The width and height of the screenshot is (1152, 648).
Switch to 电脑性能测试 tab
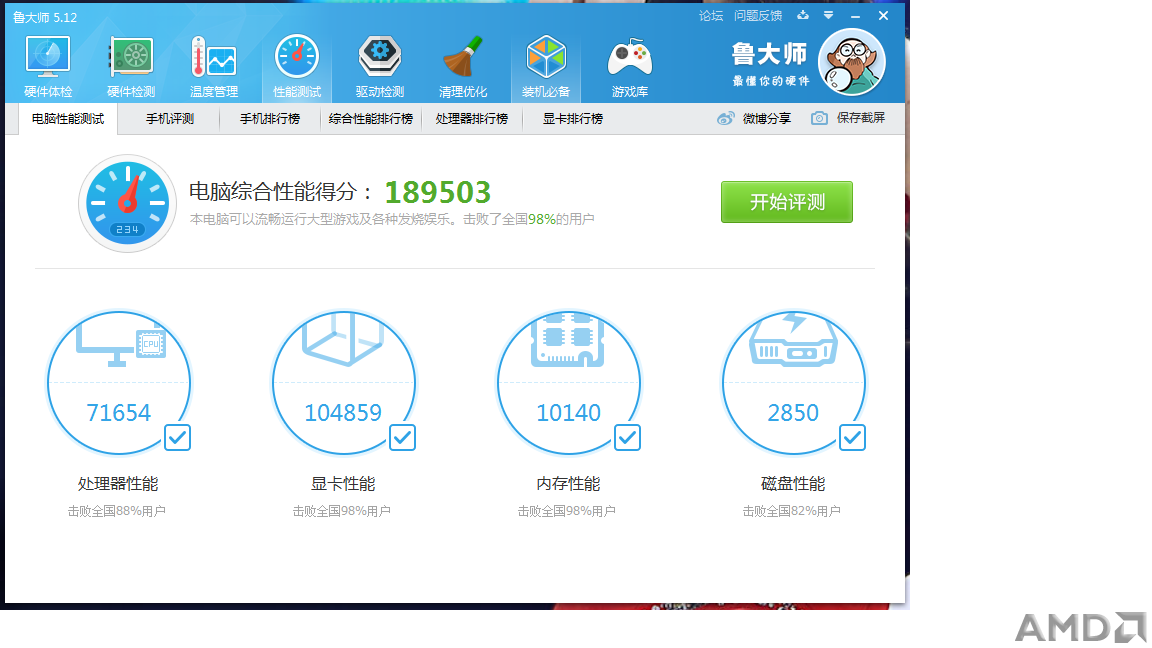coord(68,119)
